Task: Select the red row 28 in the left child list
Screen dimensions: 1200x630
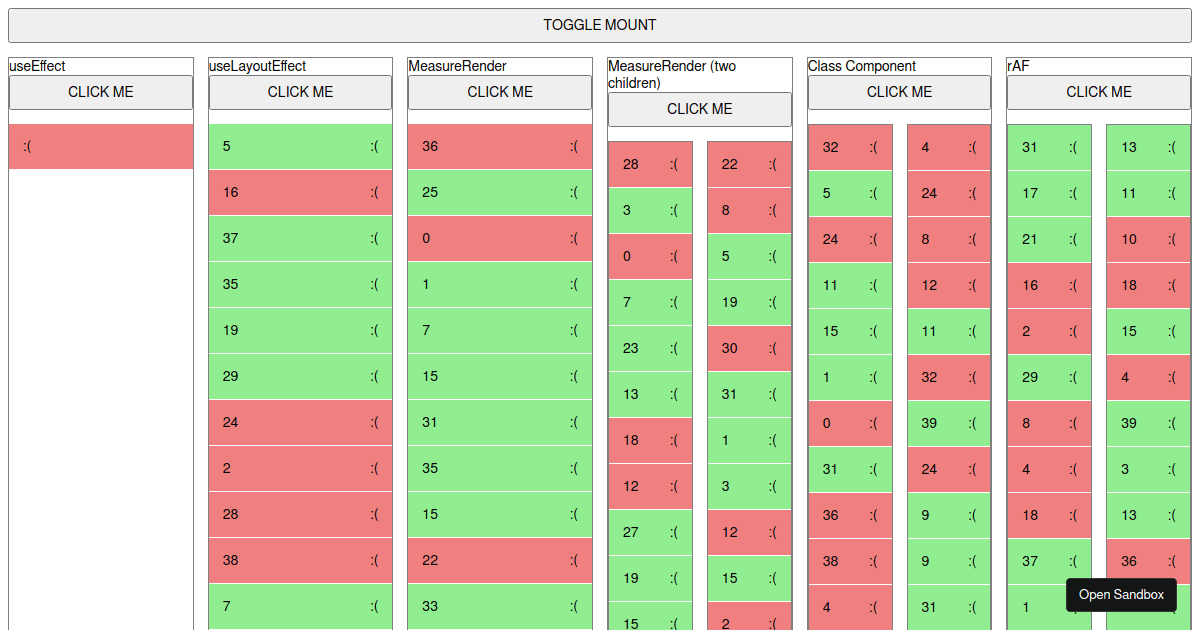Action: pos(649,164)
